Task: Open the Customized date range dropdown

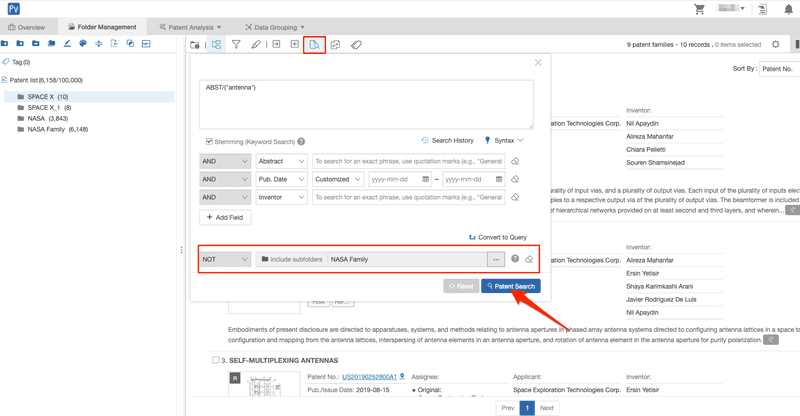Action: click(x=338, y=179)
